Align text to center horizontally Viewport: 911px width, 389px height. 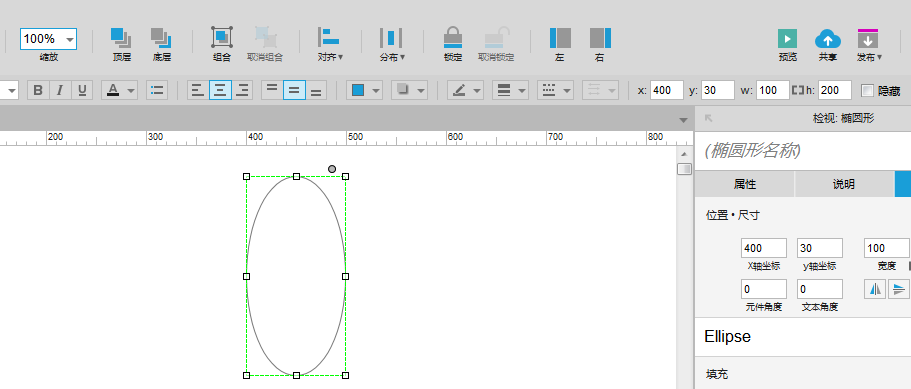click(220, 90)
